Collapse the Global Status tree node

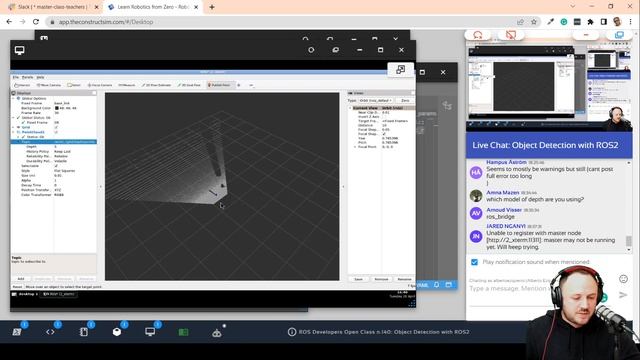(13, 118)
